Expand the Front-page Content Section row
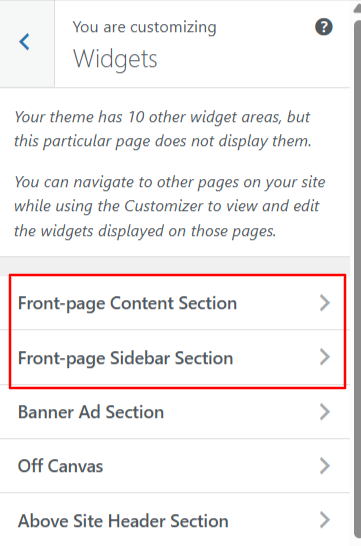The height and width of the screenshot is (546, 361). point(175,303)
